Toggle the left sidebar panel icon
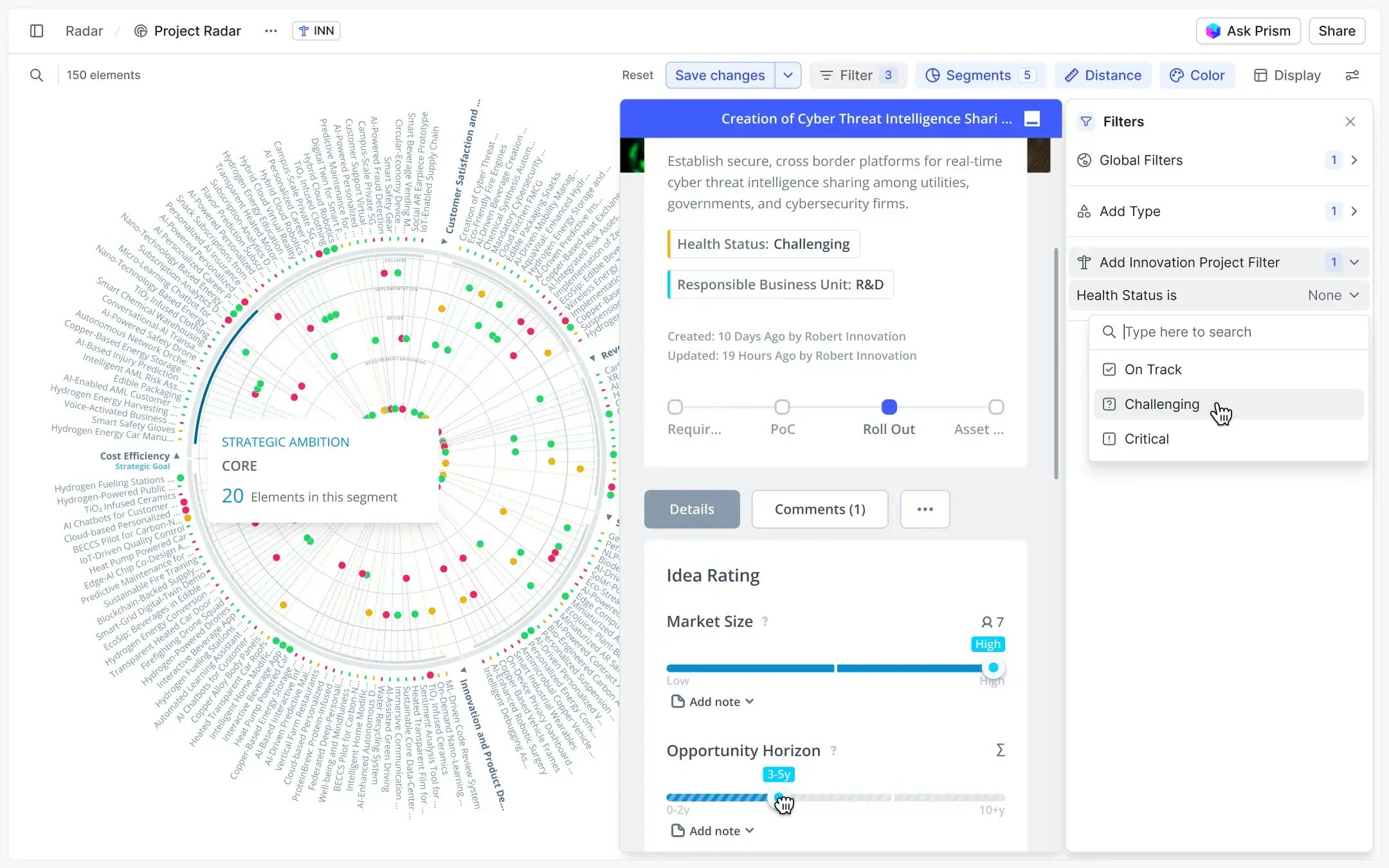The width and height of the screenshot is (1389, 868). [x=37, y=31]
